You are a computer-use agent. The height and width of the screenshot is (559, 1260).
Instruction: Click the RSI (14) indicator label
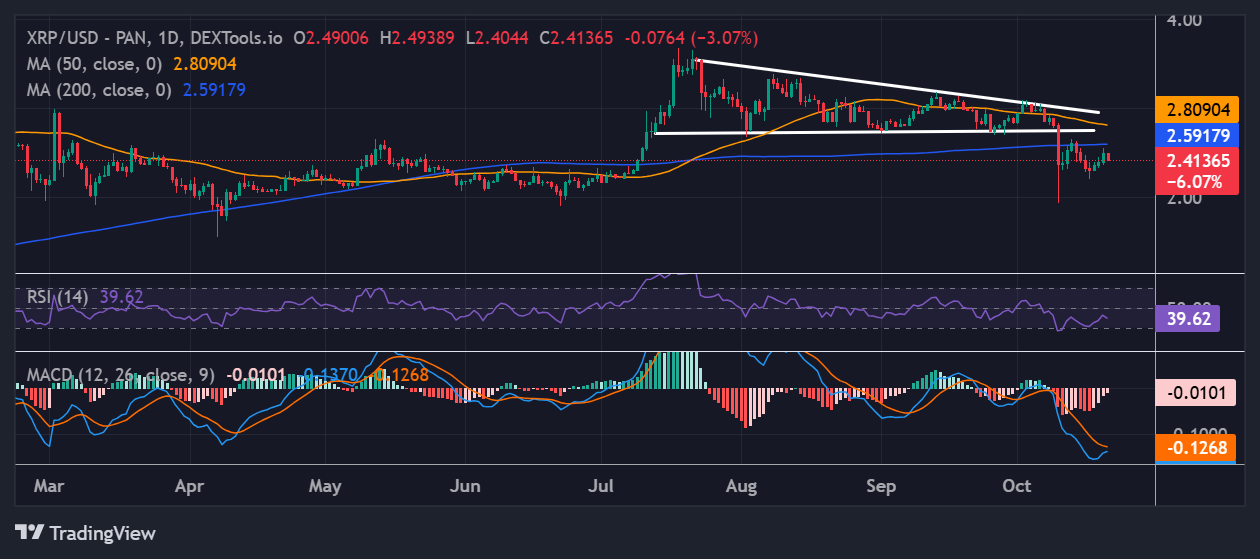click(x=56, y=296)
